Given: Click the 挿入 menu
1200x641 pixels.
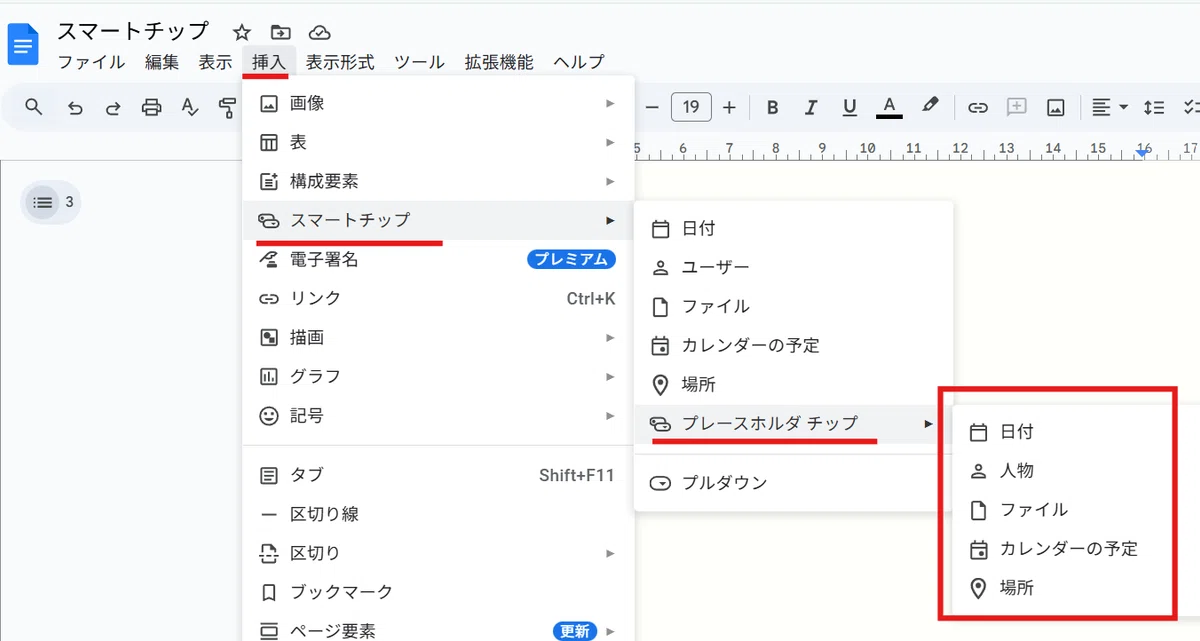Looking at the screenshot, I should click(x=269, y=62).
